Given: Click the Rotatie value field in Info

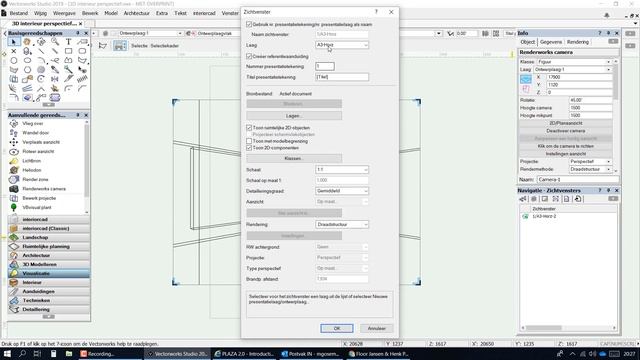Looking at the screenshot, I should [590, 100].
